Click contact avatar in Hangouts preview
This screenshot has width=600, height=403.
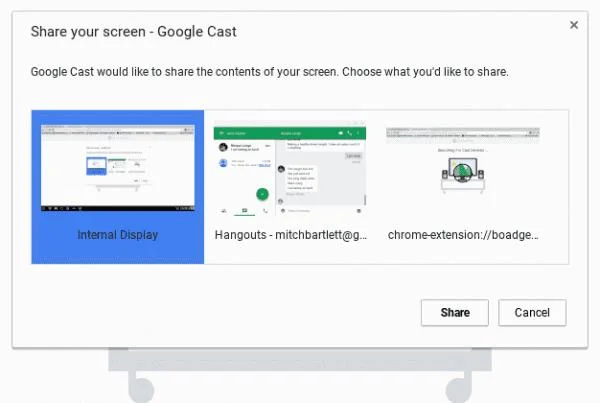(223, 147)
